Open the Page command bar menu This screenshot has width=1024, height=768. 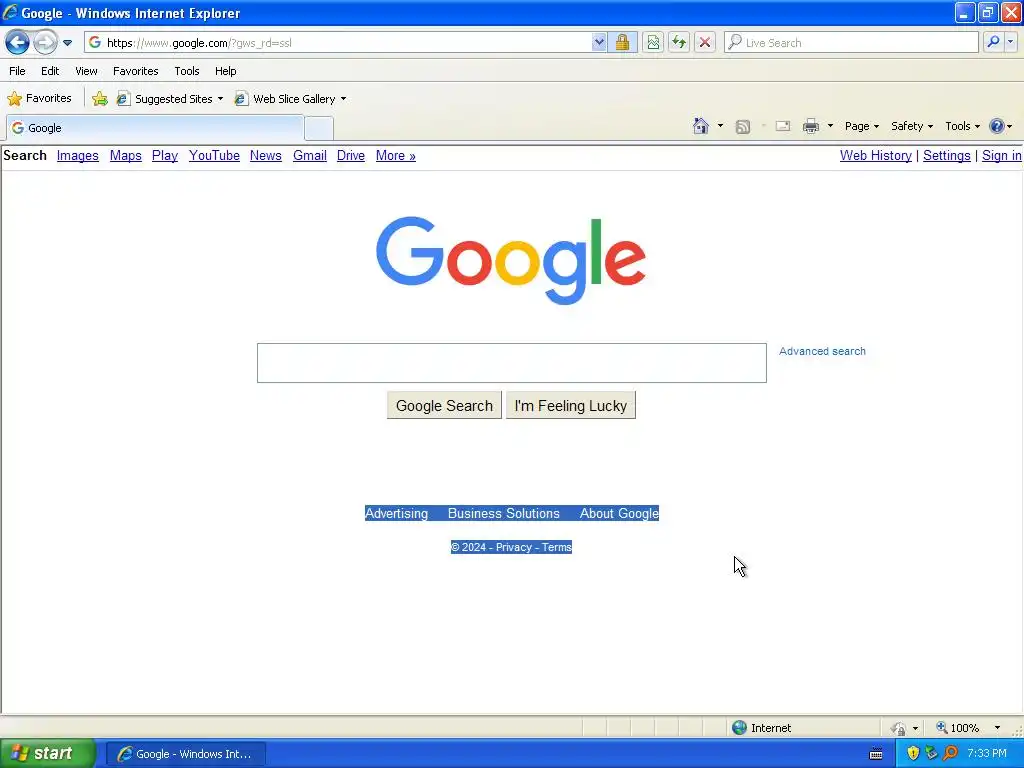(861, 126)
